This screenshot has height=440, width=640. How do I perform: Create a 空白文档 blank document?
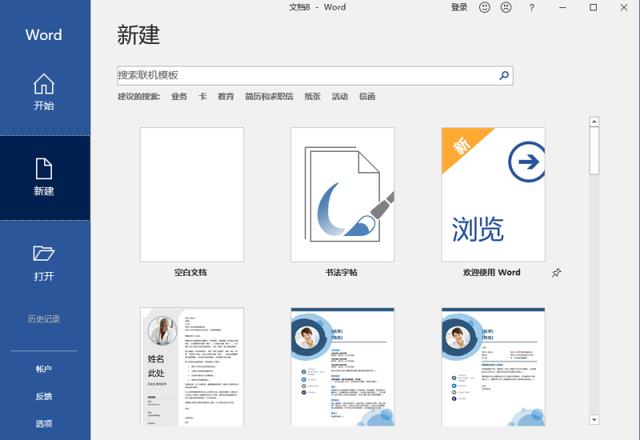[192, 195]
